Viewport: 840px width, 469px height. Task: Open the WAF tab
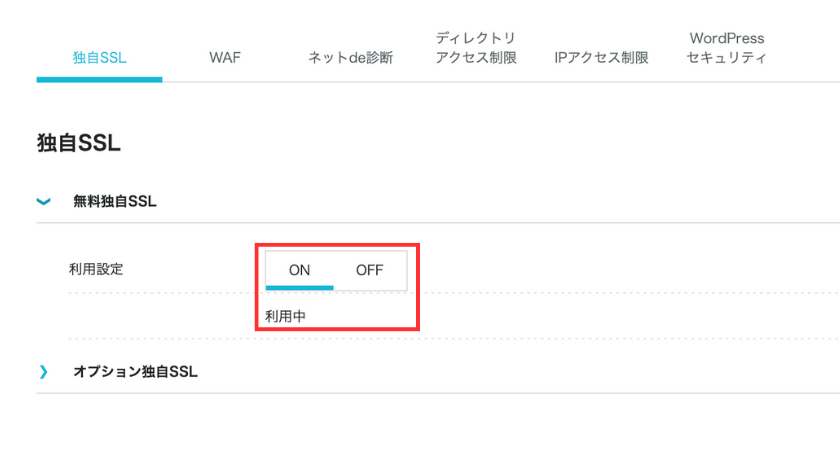(x=225, y=57)
